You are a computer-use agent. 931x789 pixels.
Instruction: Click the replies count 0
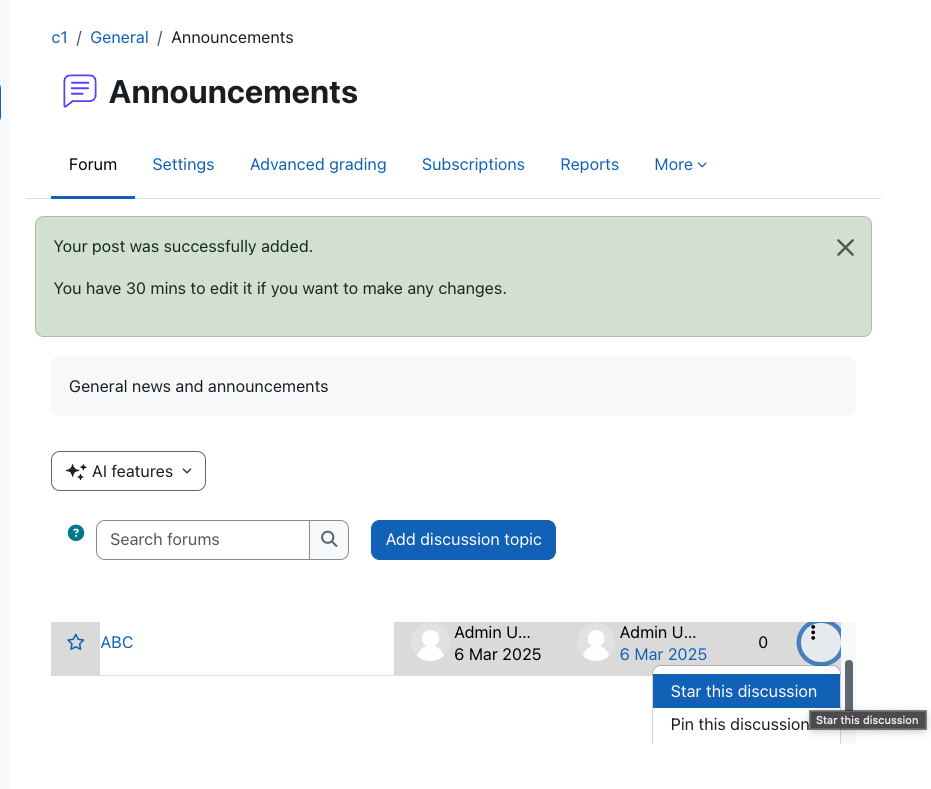click(x=763, y=642)
